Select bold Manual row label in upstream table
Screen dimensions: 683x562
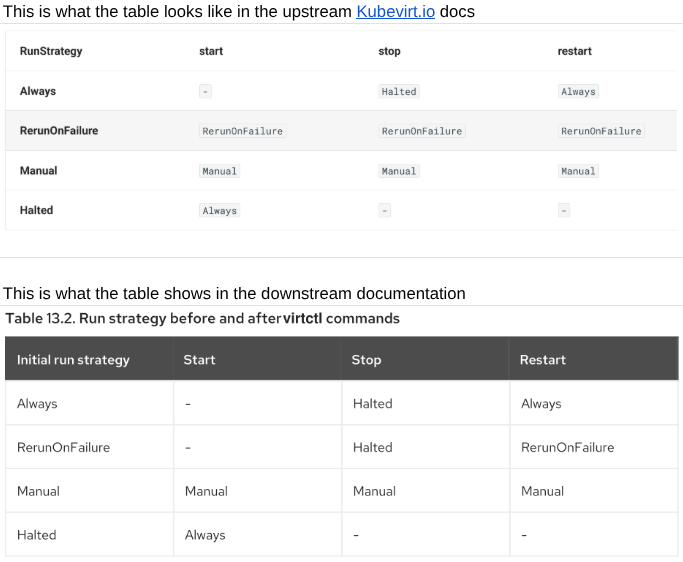point(39,171)
